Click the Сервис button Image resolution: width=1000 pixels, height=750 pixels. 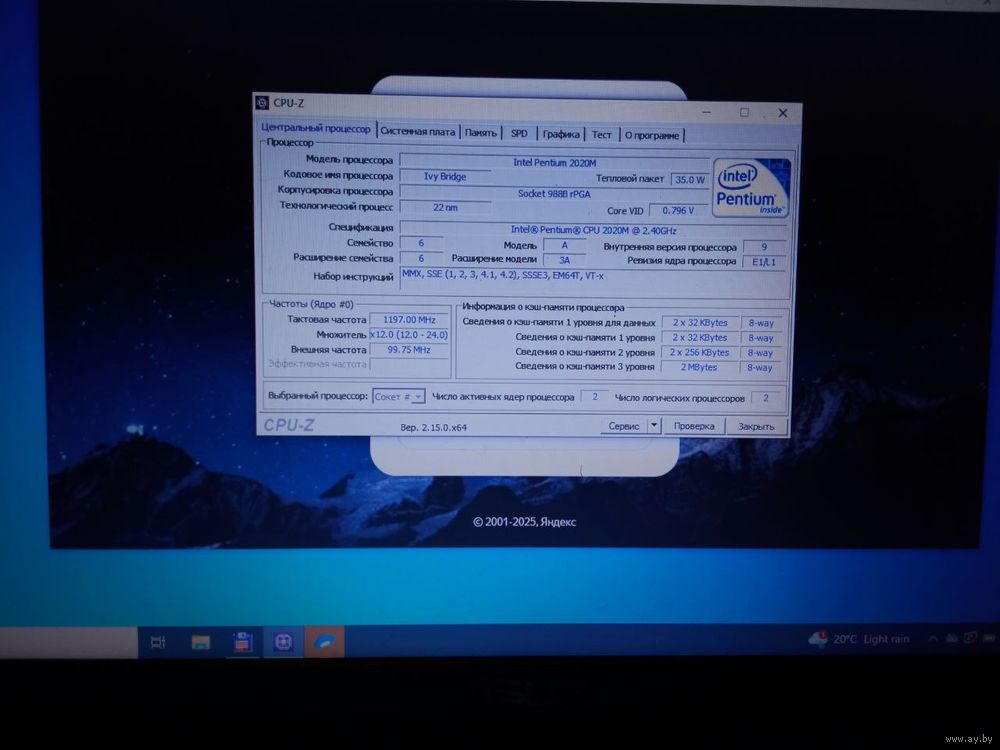[623, 426]
